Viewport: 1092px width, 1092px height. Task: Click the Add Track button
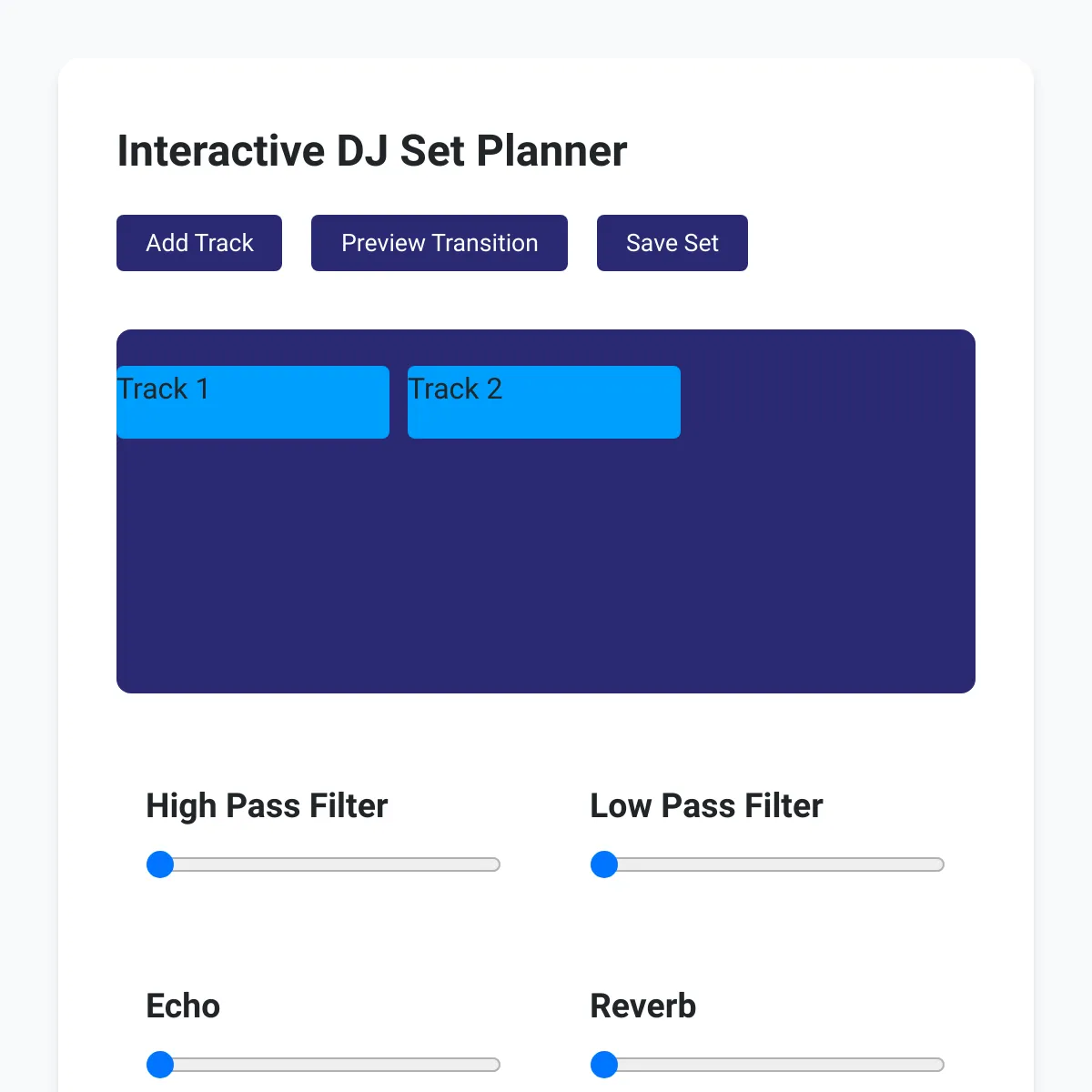[199, 243]
